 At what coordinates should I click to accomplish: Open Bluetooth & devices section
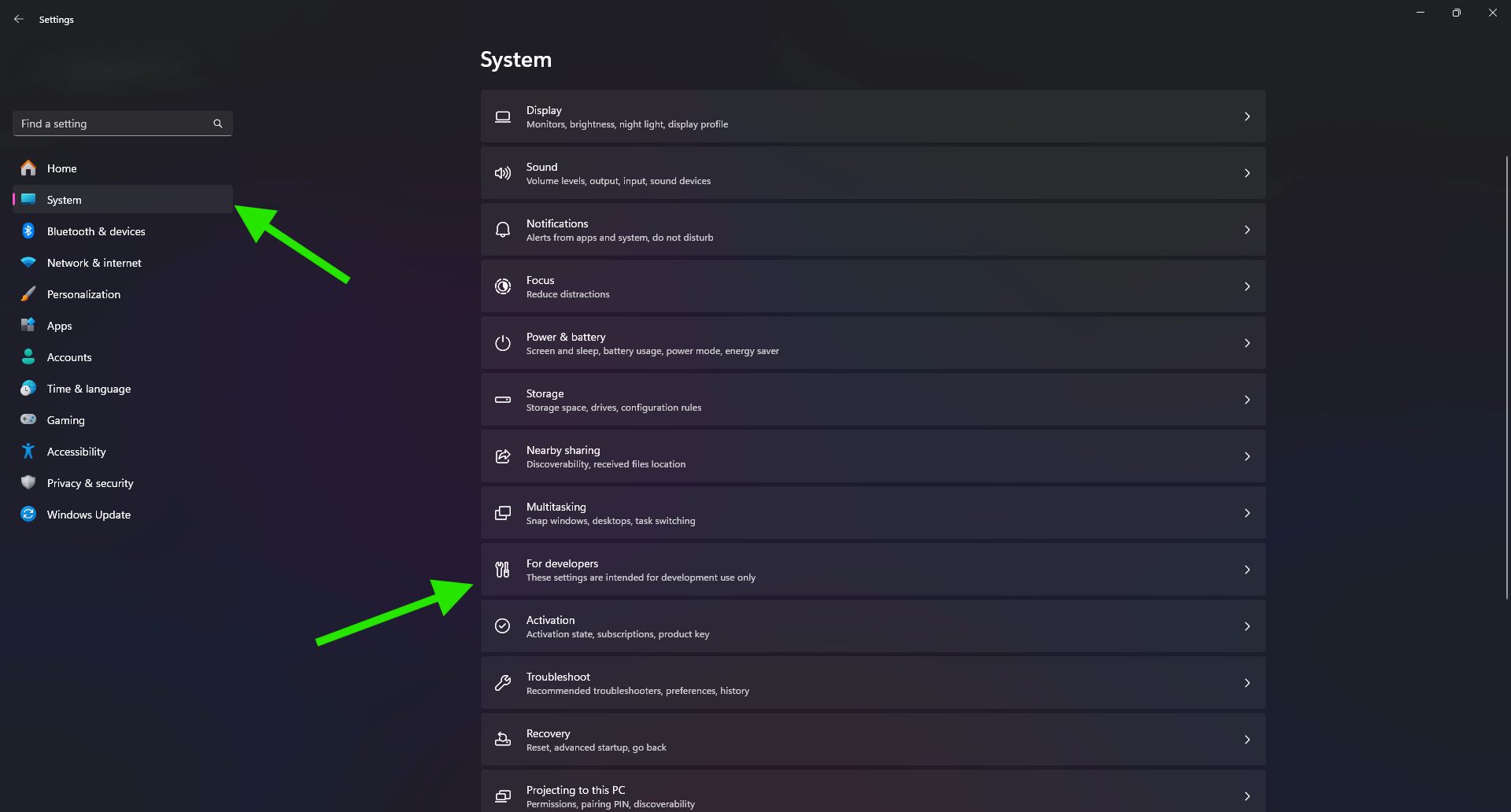pyautogui.click(x=123, y=231)
